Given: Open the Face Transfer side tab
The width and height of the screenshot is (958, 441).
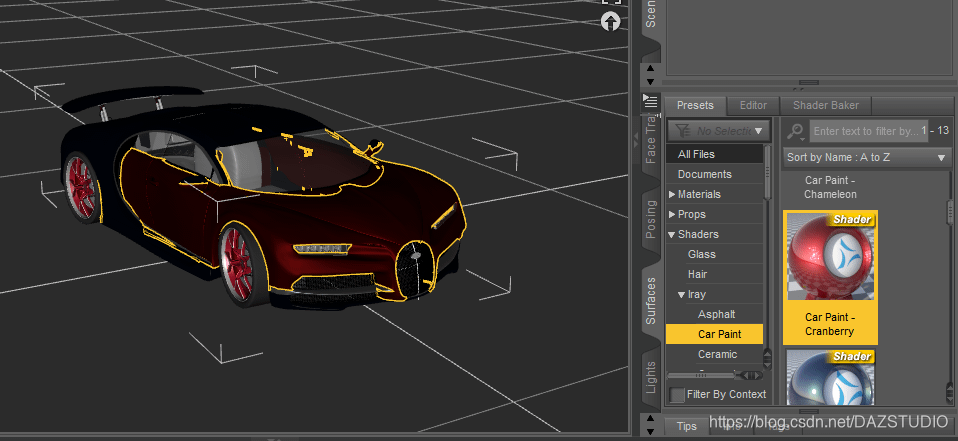Looking at the screenshot, I should pos(651,140).
